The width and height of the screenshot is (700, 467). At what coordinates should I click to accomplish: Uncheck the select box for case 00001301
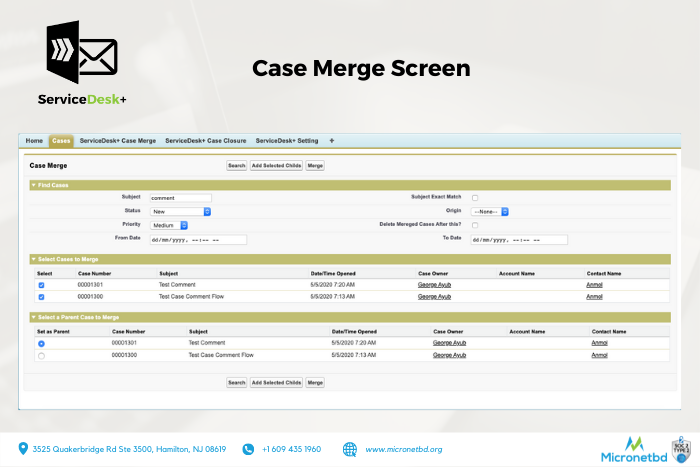(41, 285)
